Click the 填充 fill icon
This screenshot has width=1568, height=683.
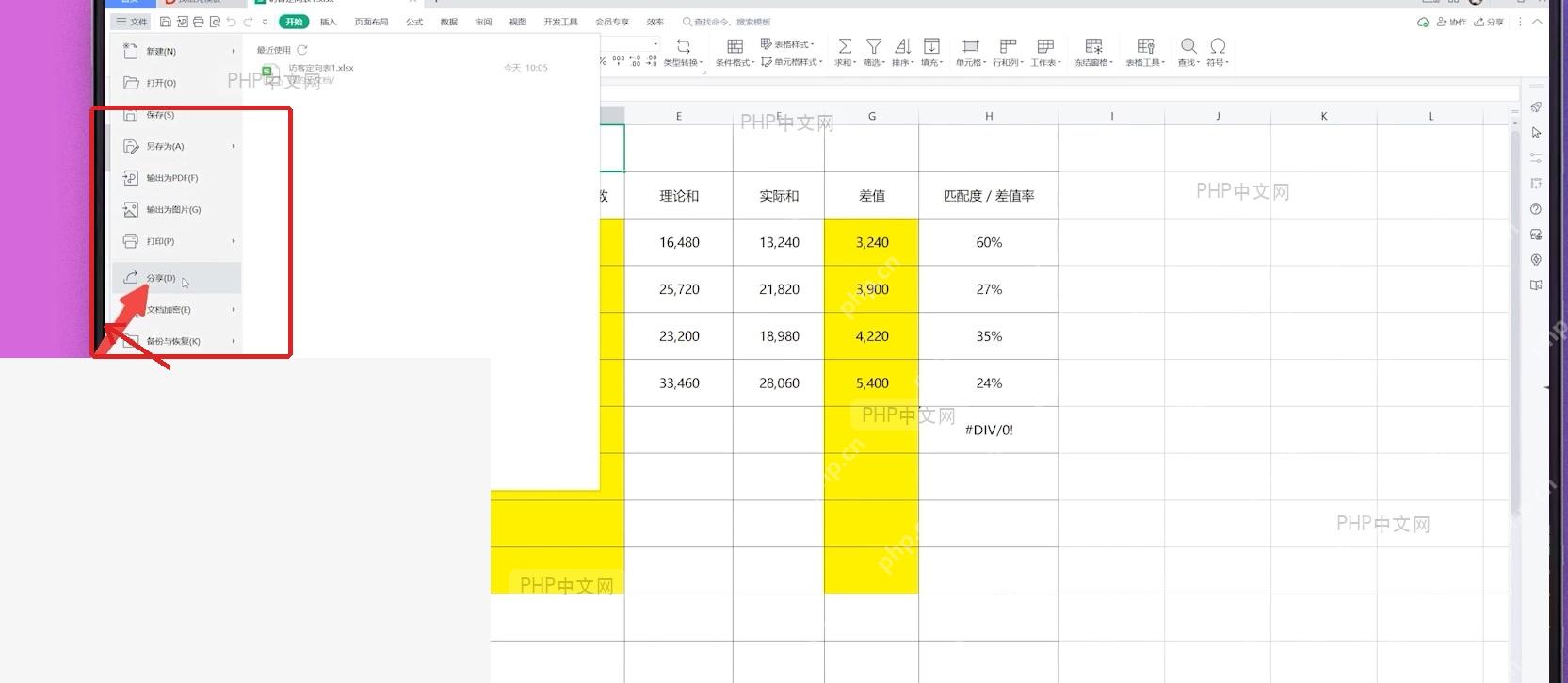[x=931, y=46]
